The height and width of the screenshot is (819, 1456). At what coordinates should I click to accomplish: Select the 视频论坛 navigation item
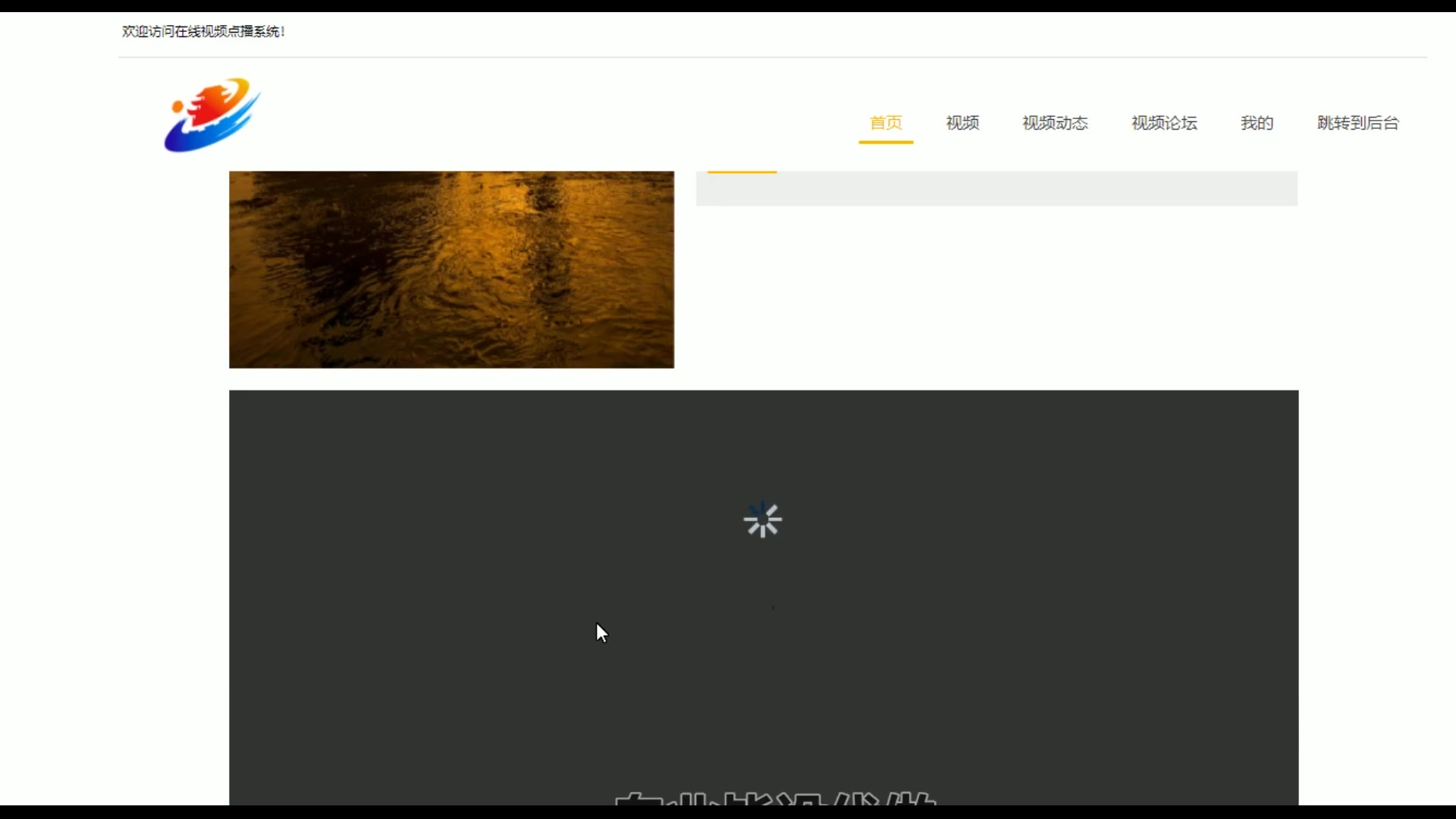[1164, 123]
